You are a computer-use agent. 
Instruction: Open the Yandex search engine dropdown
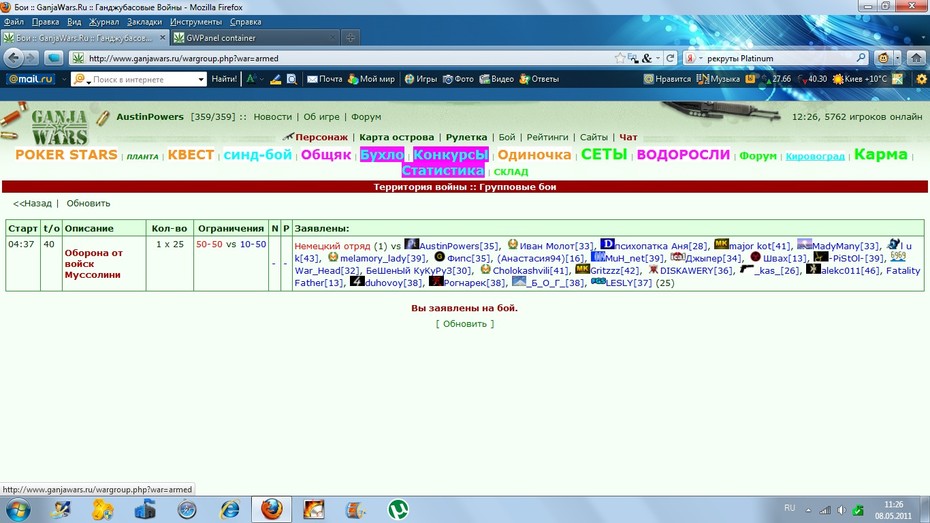tap(700, 58)
